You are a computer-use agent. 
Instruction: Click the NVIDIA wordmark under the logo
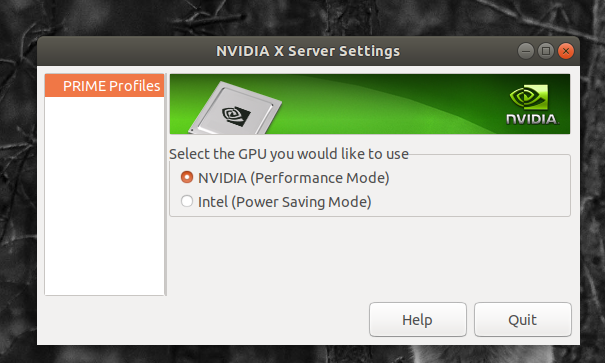click(x=532, y=119)
